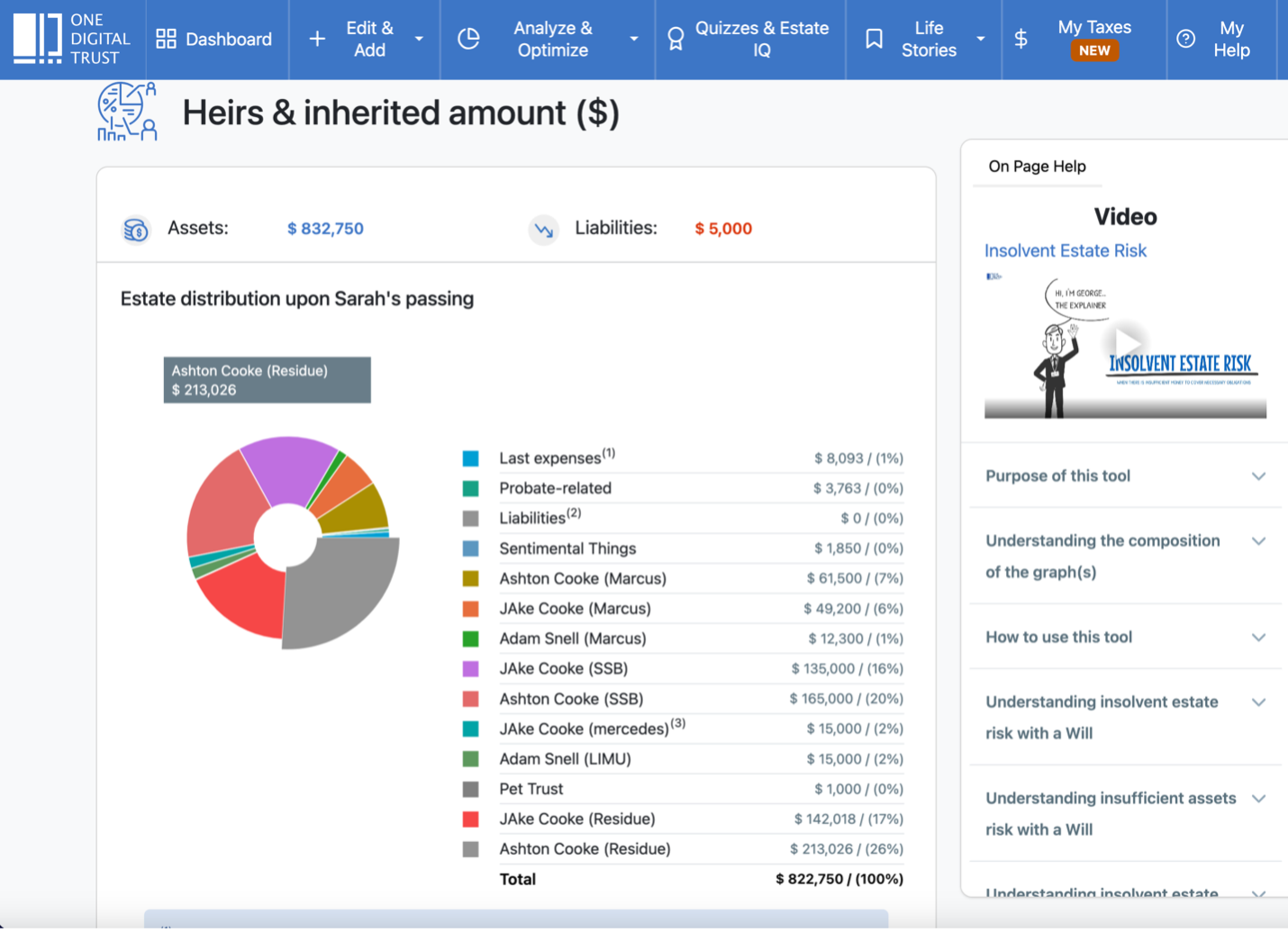Click the question mark My Help icon

click(1186, 39)
